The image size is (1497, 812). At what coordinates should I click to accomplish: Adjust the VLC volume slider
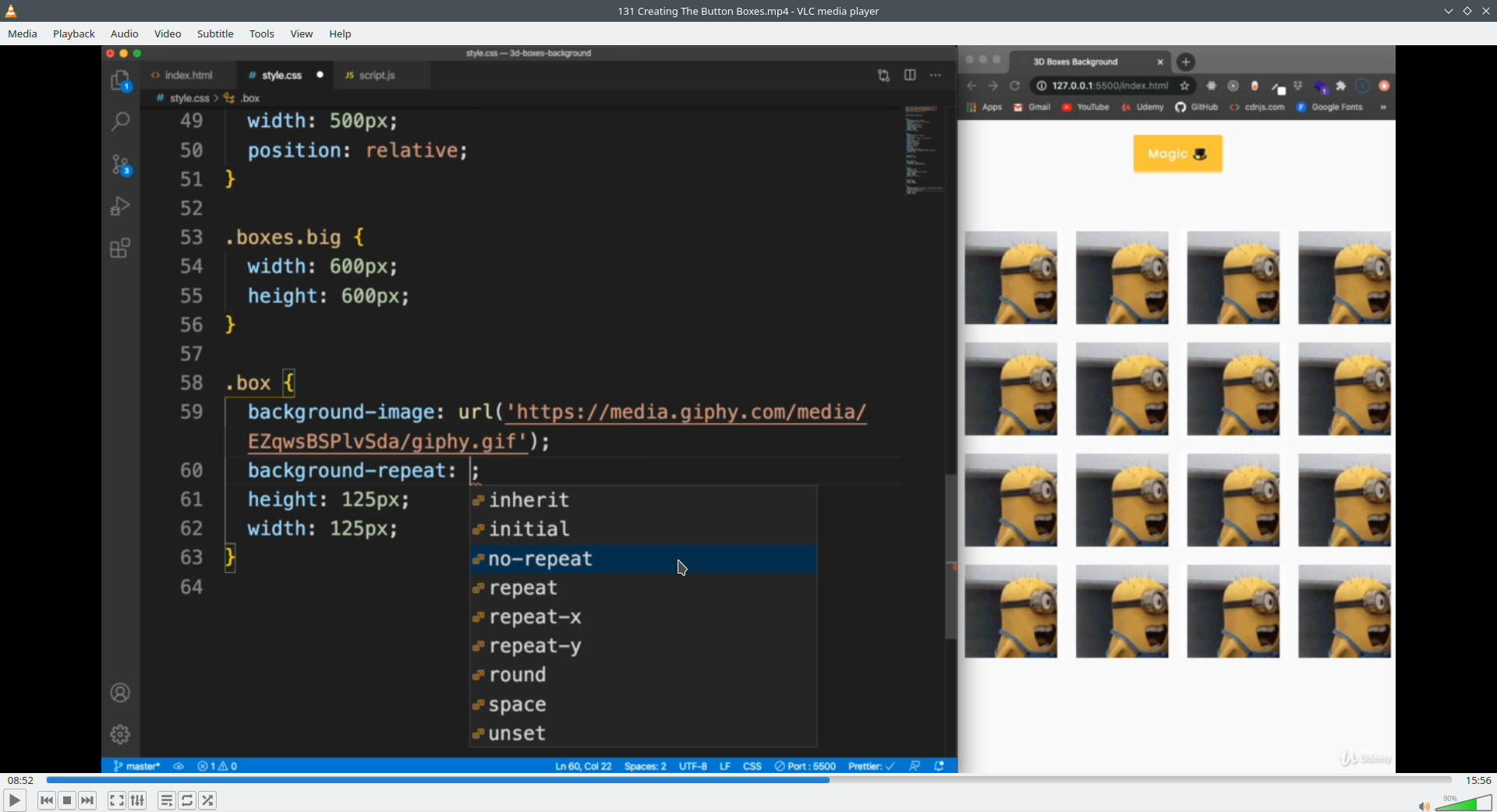click(1463, 803)
